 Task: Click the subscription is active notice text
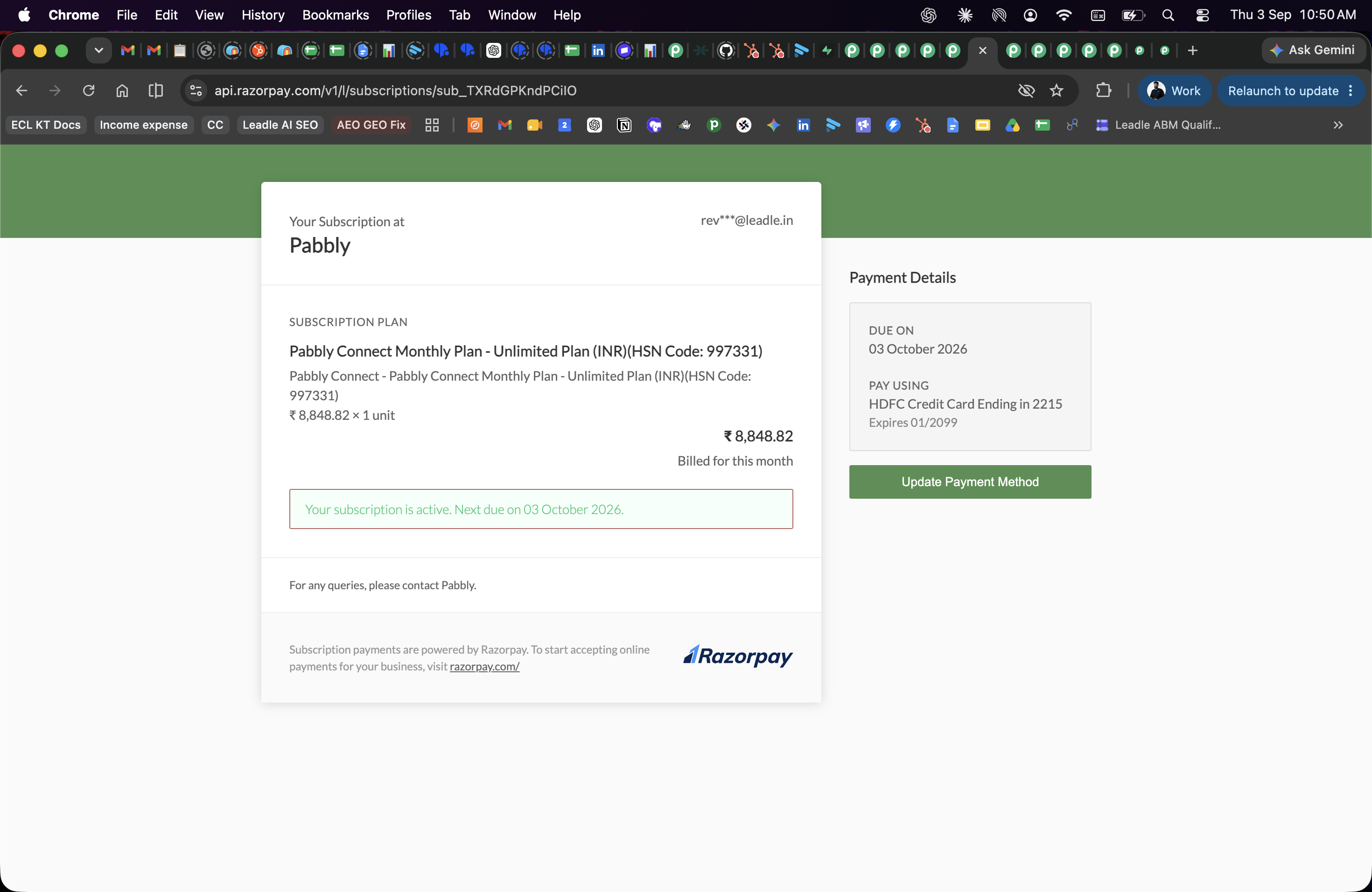click(x=464, y=509)
